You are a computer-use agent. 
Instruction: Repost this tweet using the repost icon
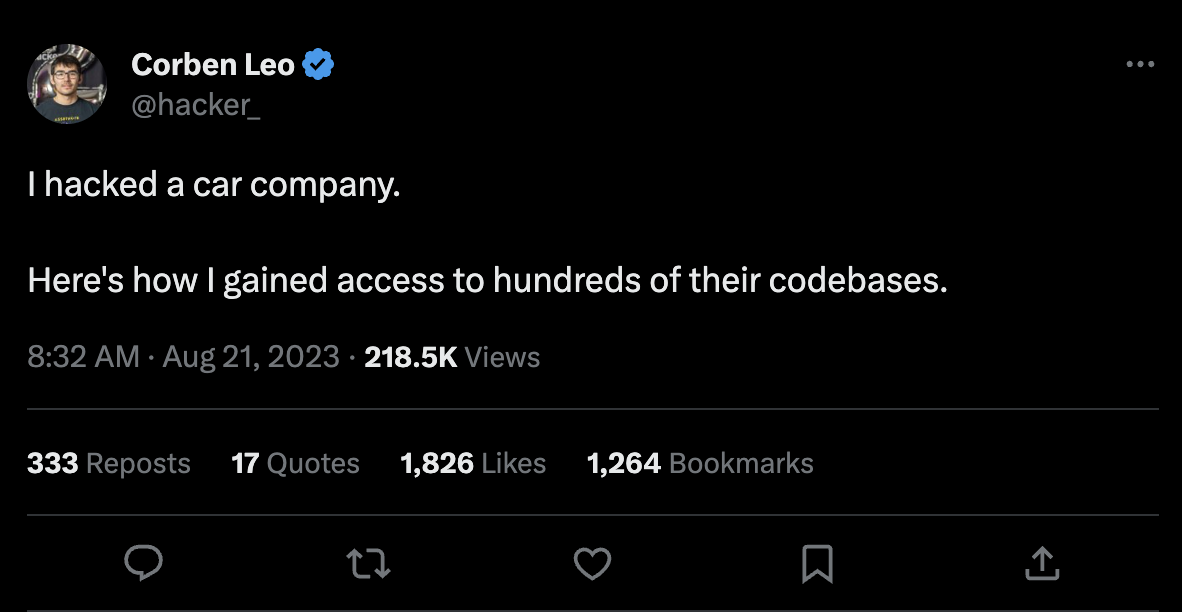[x=368, y=564]
